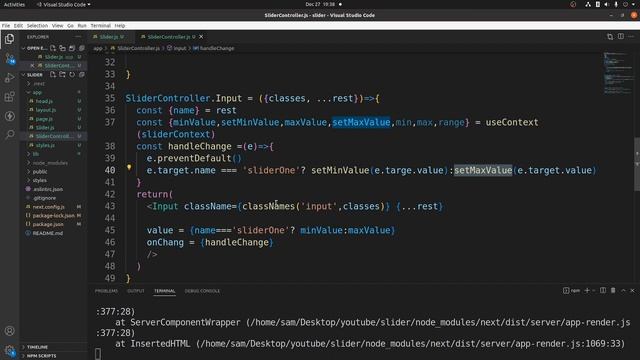Viewport: 640px width, 360px height.
Task: Open Accounts menu in activity bar
Action: (x=9, y=331)
